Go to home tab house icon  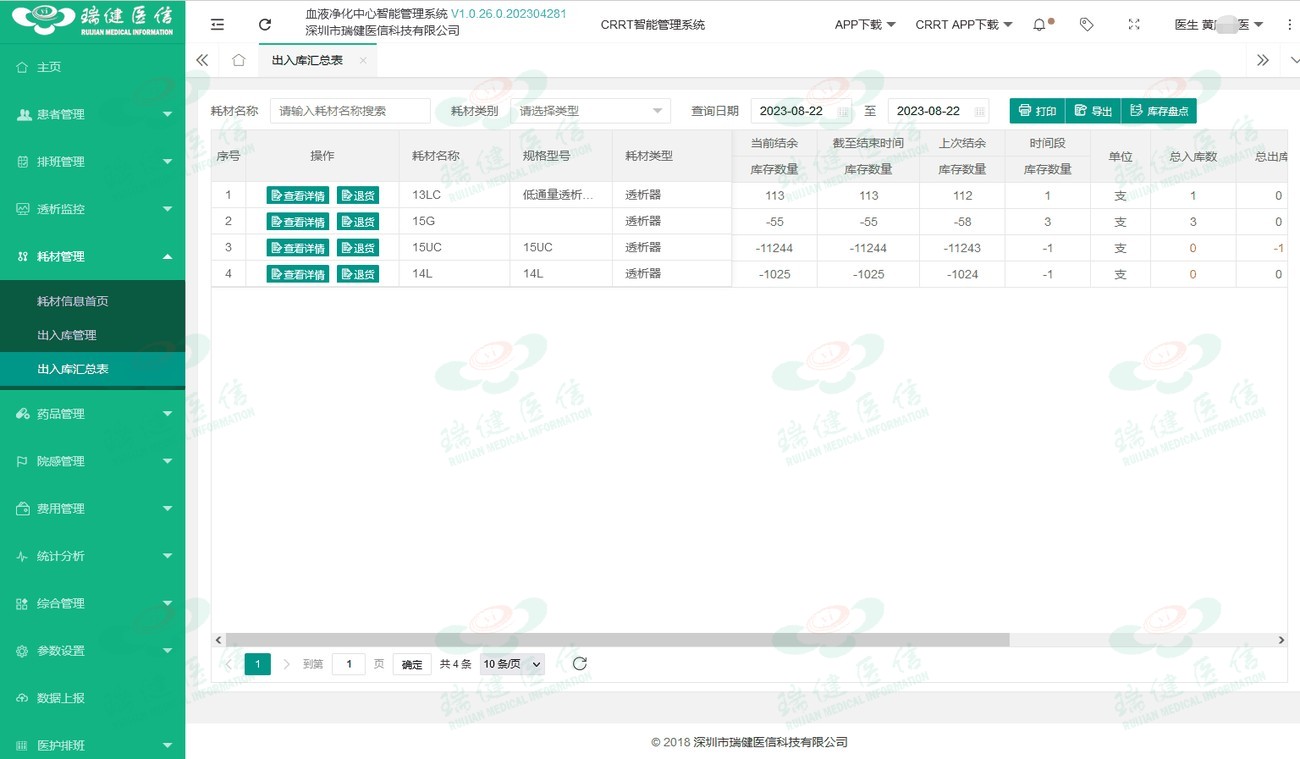click(x=238, y=60)
